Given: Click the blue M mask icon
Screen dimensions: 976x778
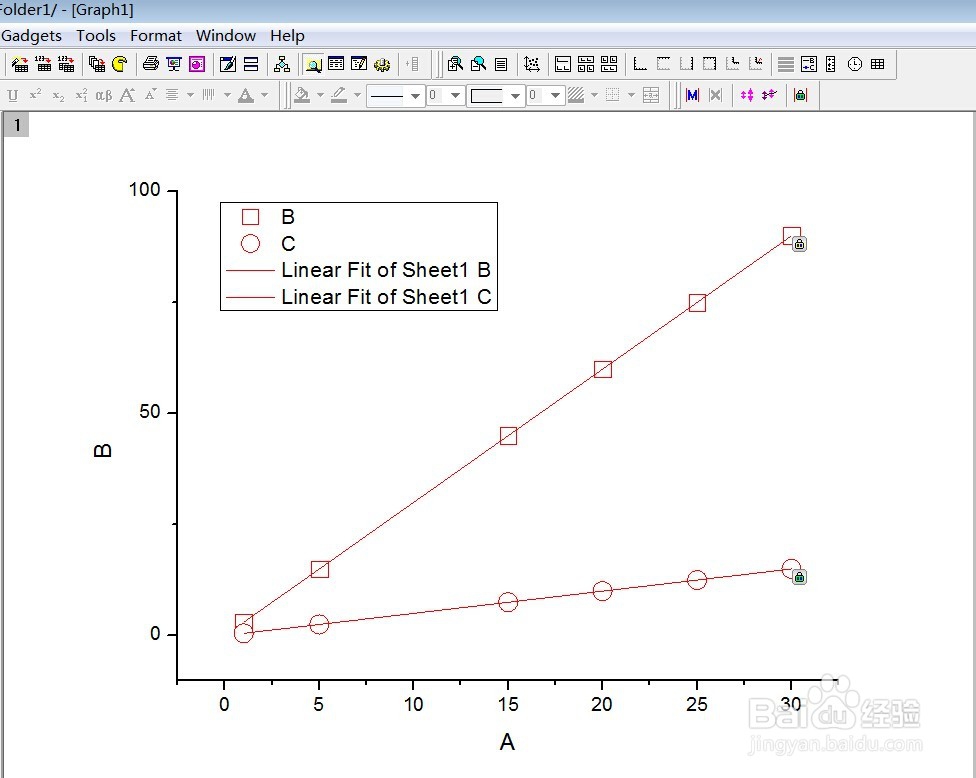Looking at the screenshot, I should click(x=692, y=95).
